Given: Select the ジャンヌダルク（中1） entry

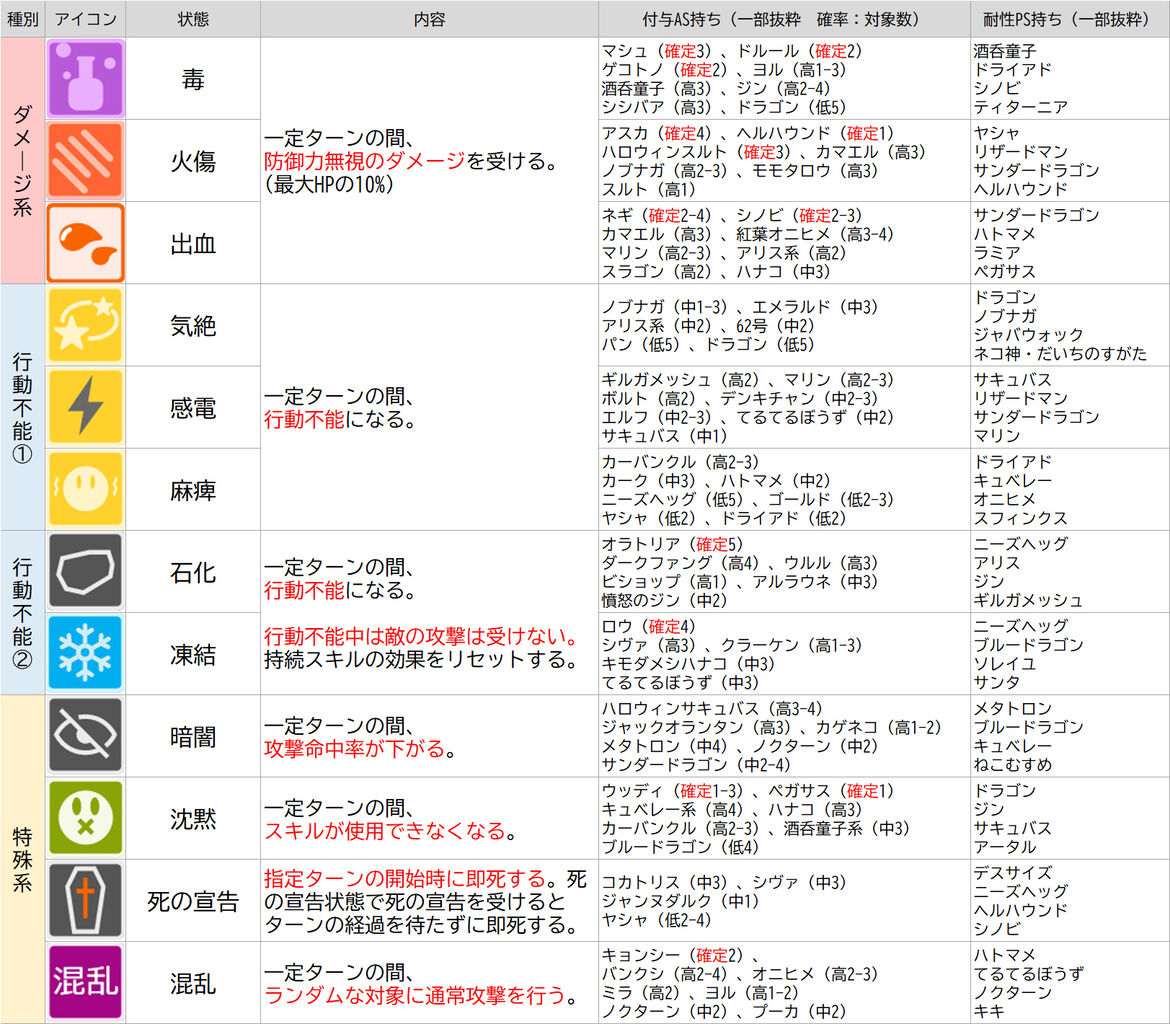Looking at the screenshot, I should point(681,901).
